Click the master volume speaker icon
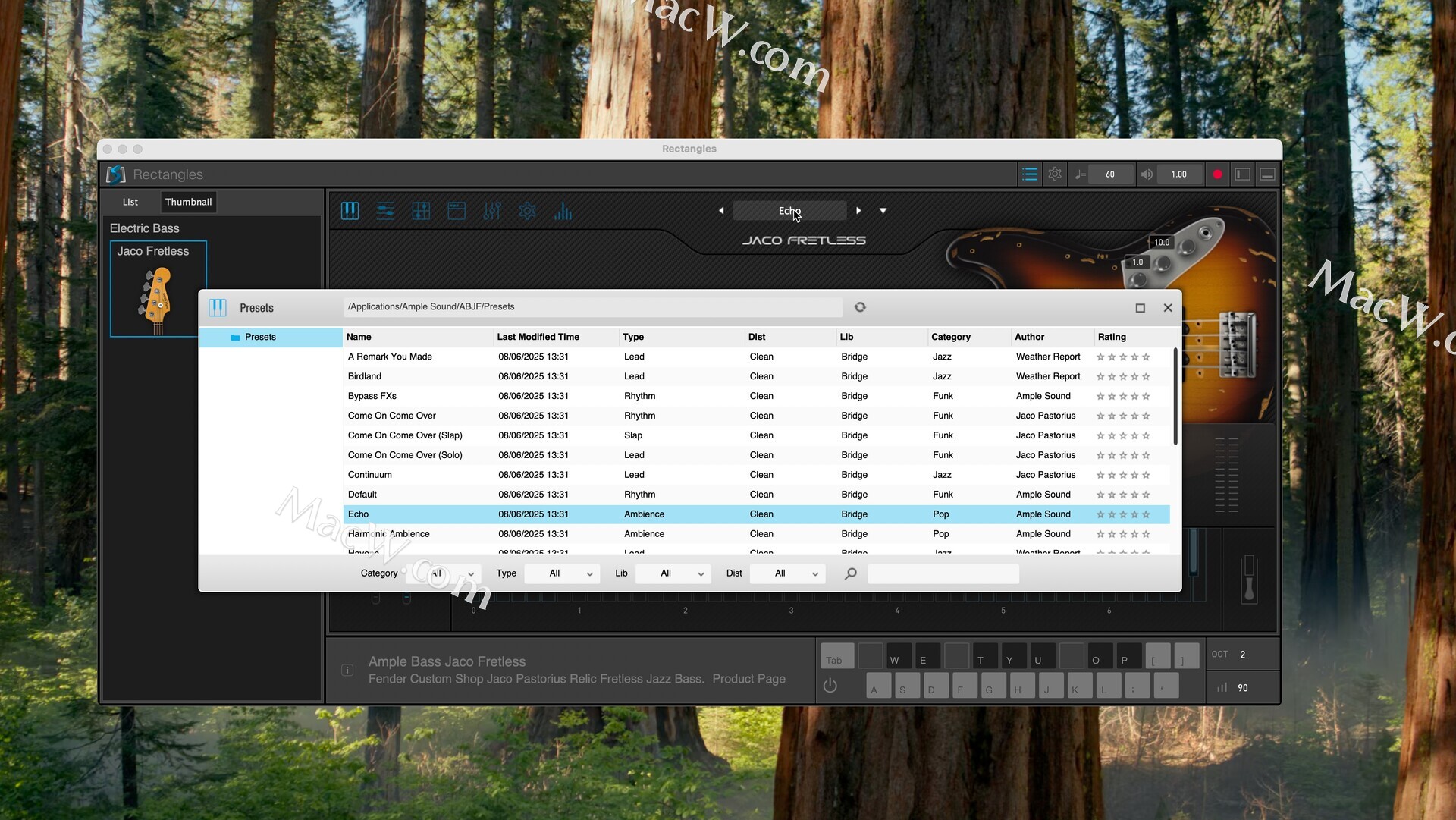 1147,174
